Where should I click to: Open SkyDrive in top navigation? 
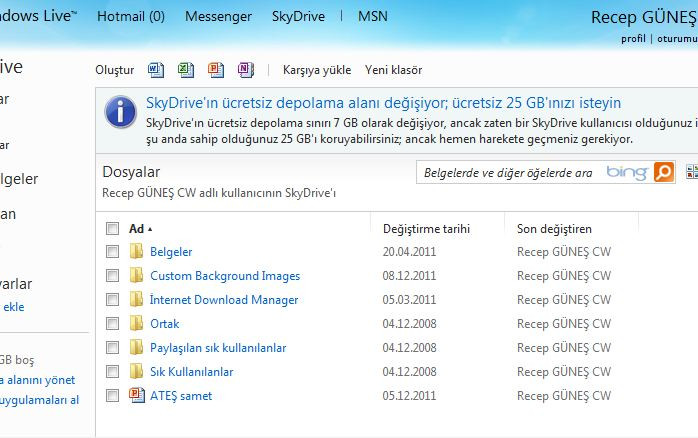298,16
